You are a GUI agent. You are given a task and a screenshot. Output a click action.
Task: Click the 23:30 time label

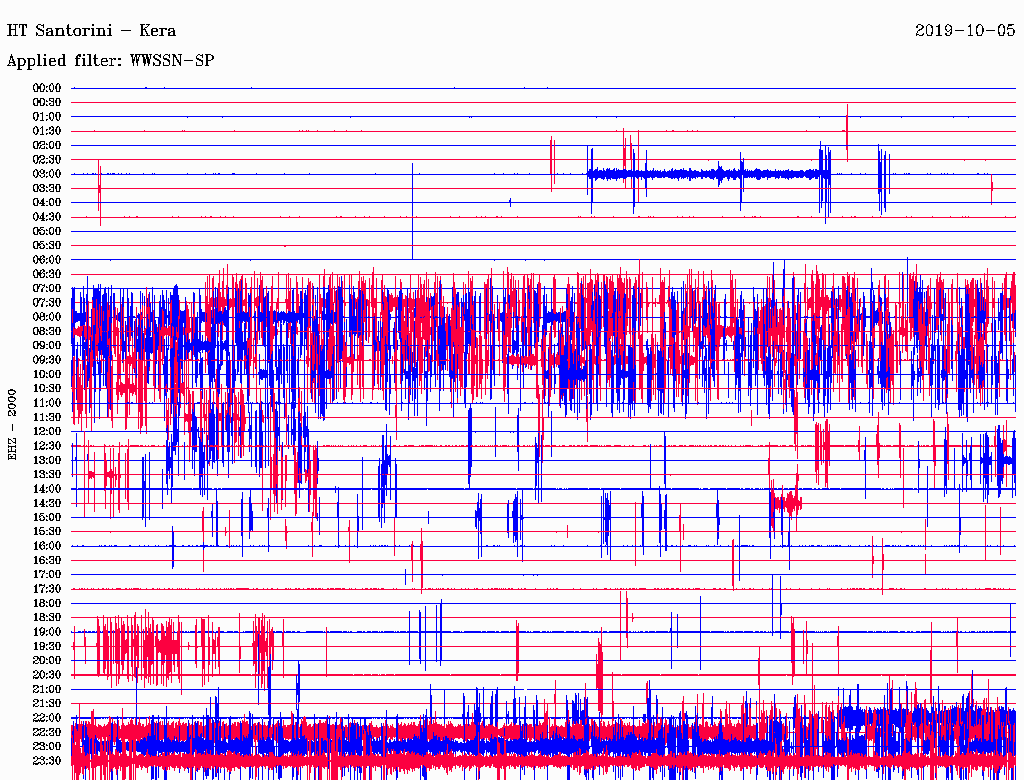pos(47,760)
